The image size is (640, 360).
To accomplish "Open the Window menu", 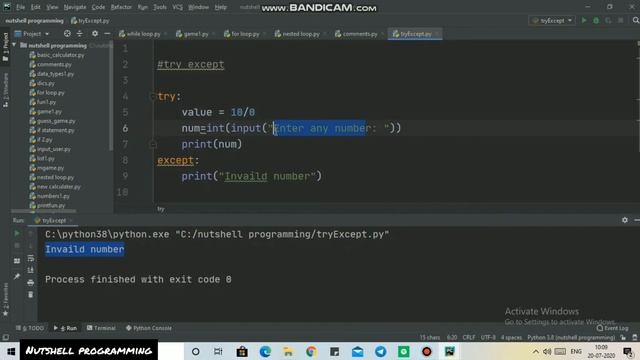I will (198, 7).
